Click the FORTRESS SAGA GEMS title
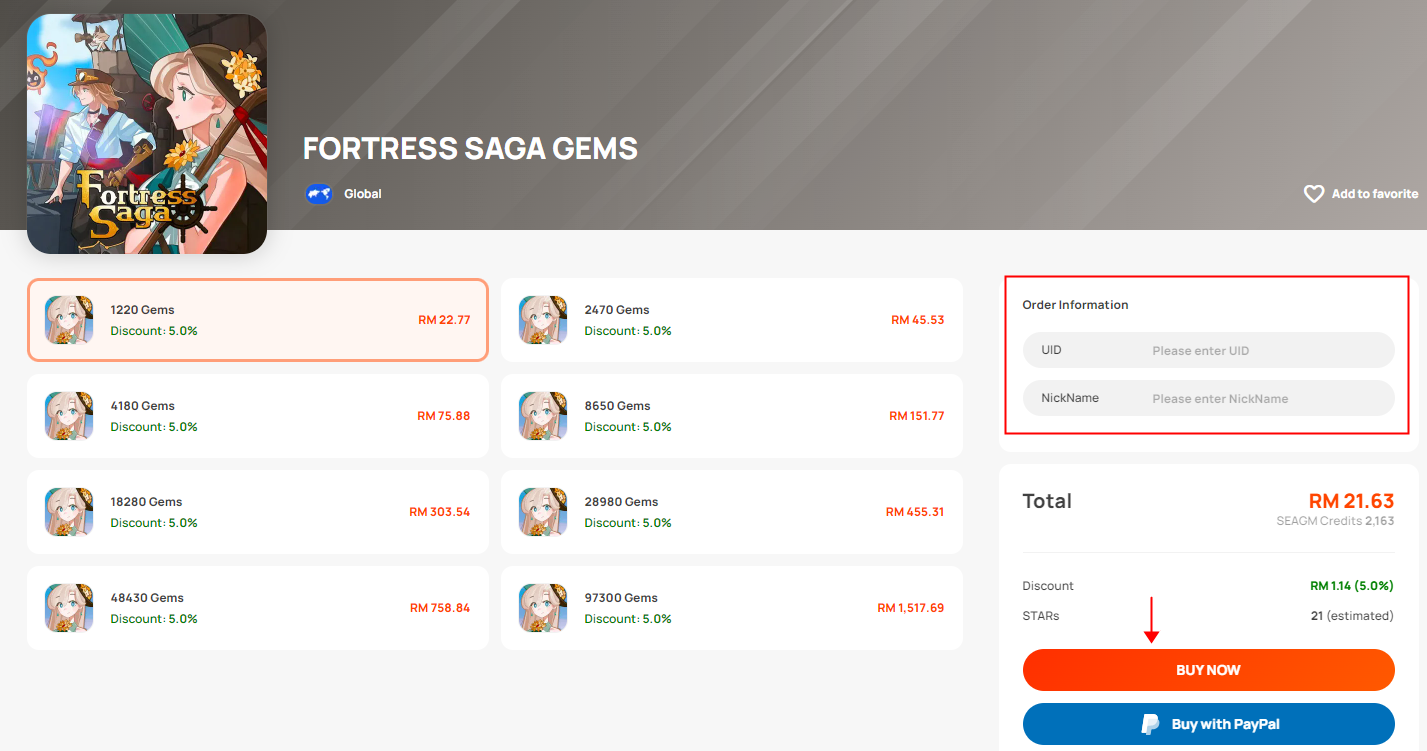Image resolution: width=1427 pixels, height=751 pixels. coord(470,149)
